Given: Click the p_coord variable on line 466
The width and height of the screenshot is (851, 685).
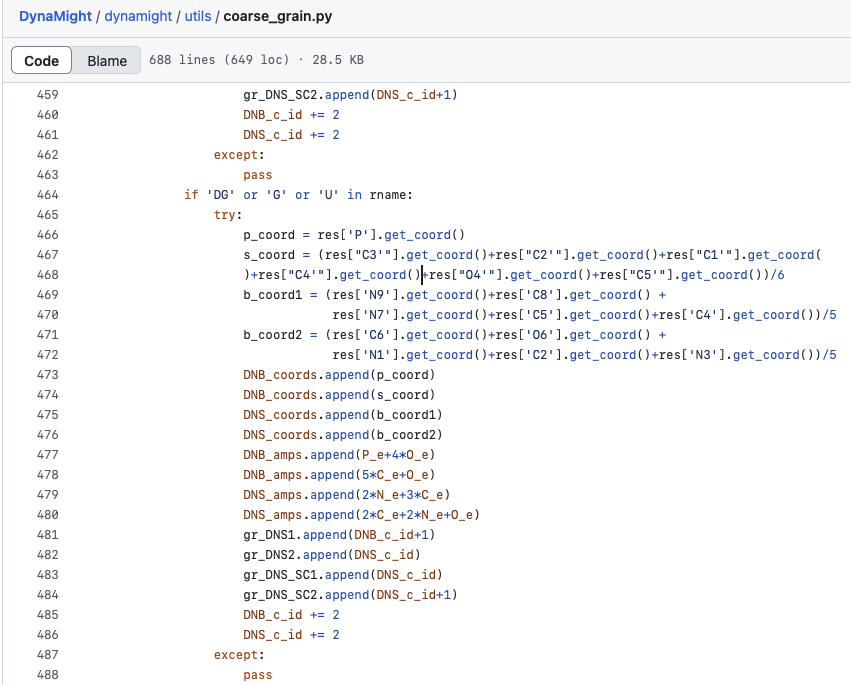Looking at the screenshot, I should (269, 235).
